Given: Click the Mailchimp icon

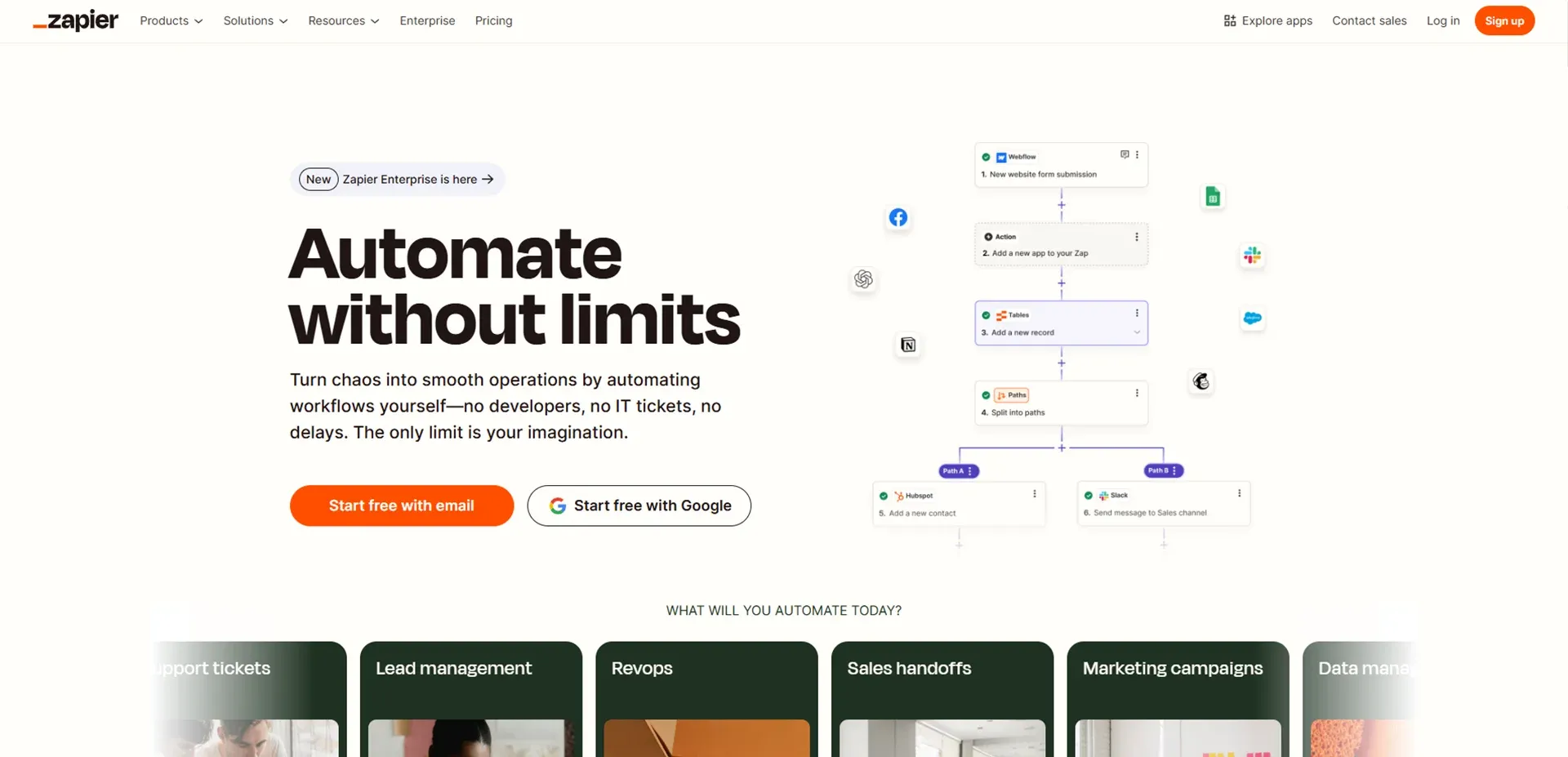Looking at the screenshot, I should pyautogui.click(x=1201, y=381).
